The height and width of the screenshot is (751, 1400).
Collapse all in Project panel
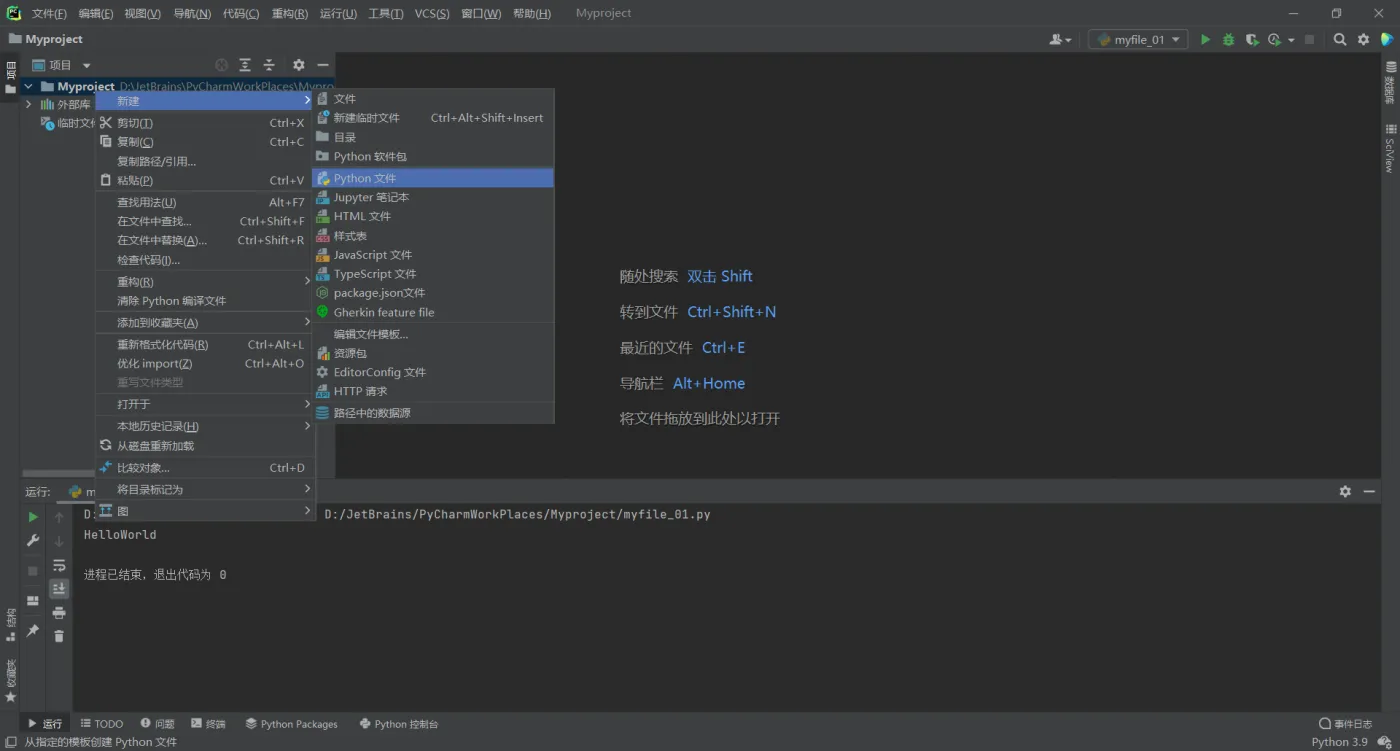(269, 65)
